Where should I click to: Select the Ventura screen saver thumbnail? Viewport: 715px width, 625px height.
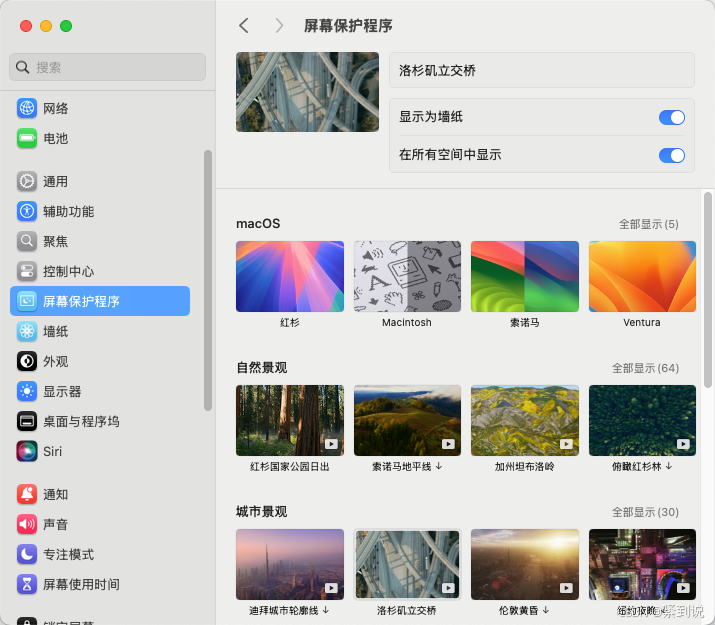pos(642,276)
